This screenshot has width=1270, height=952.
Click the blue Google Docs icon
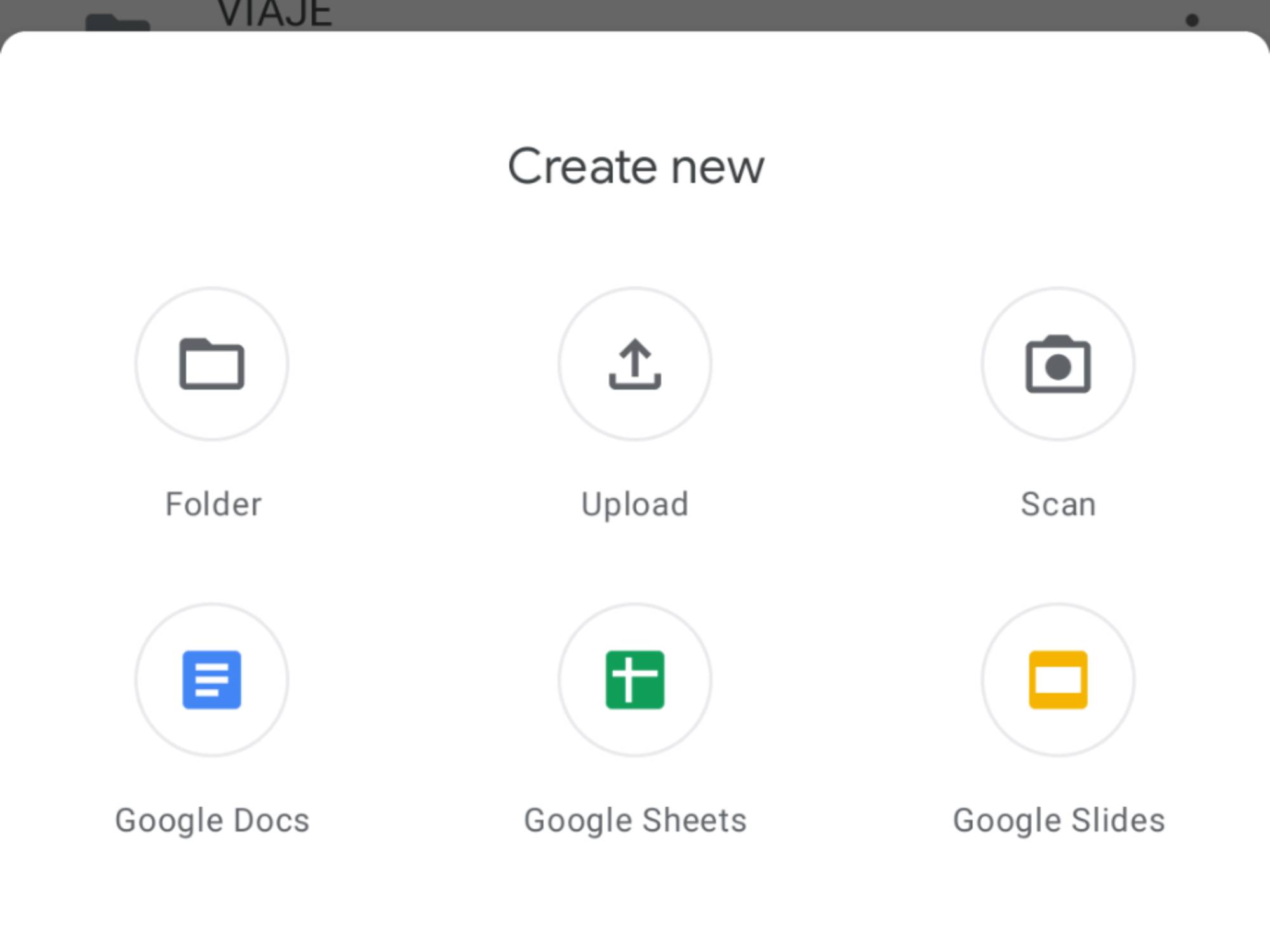point(211,680)
